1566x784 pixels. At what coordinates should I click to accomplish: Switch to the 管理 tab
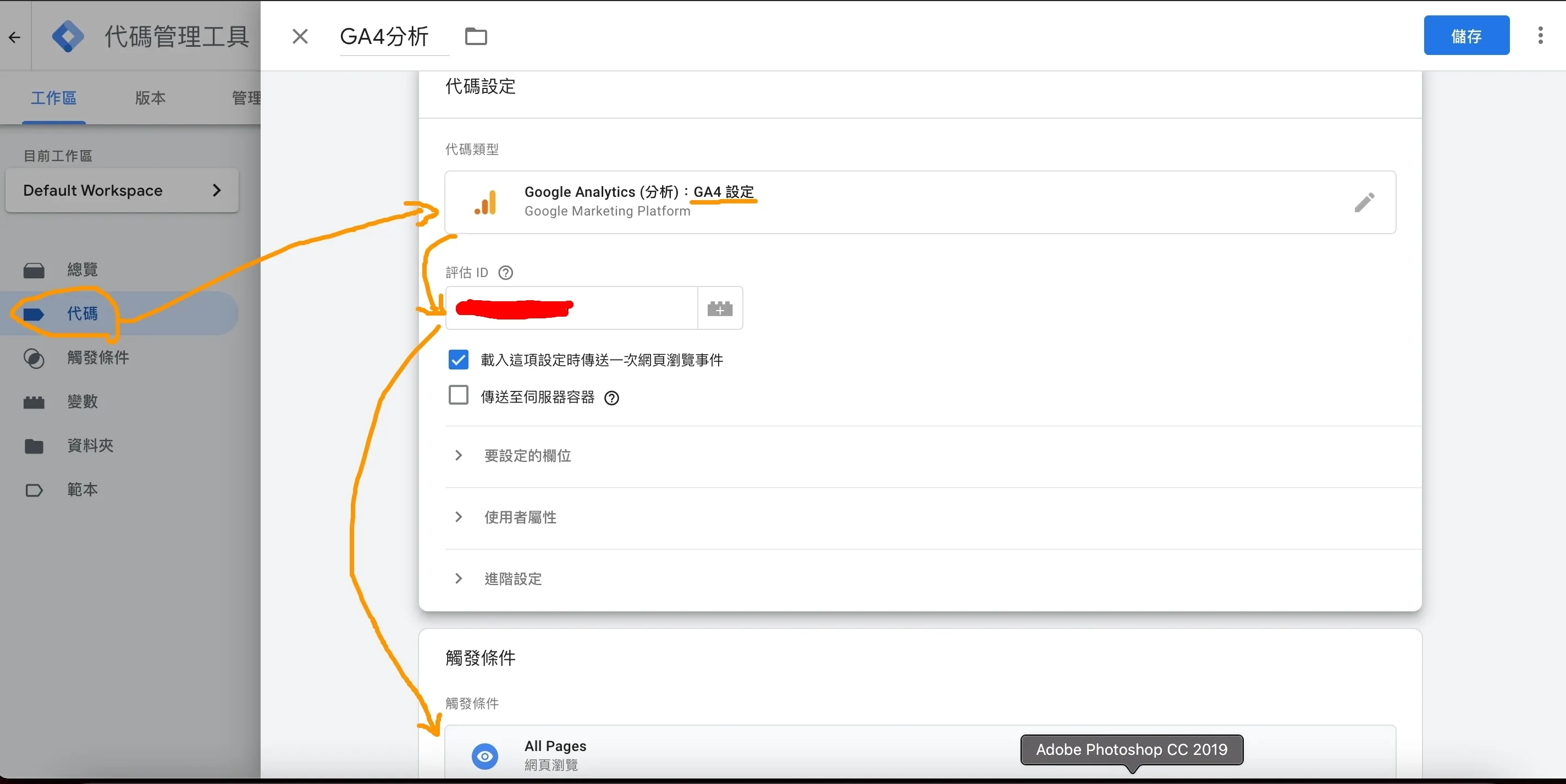[246, 98]
